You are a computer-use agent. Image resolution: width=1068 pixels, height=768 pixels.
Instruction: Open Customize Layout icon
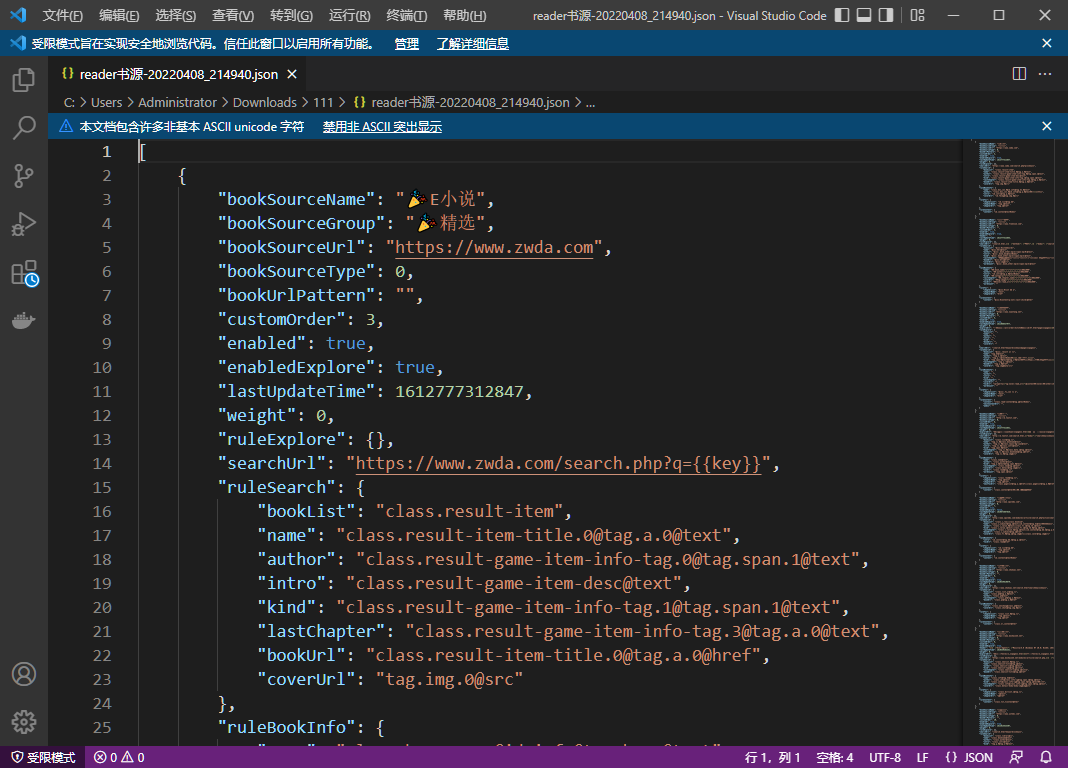[x=917, y=15]
